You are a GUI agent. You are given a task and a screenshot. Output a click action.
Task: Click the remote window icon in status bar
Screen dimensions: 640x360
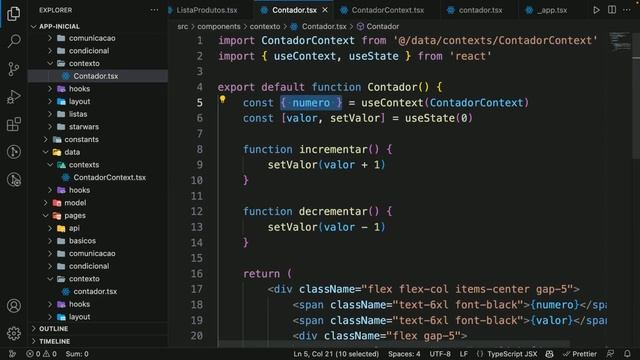click(x=12, y=354)
